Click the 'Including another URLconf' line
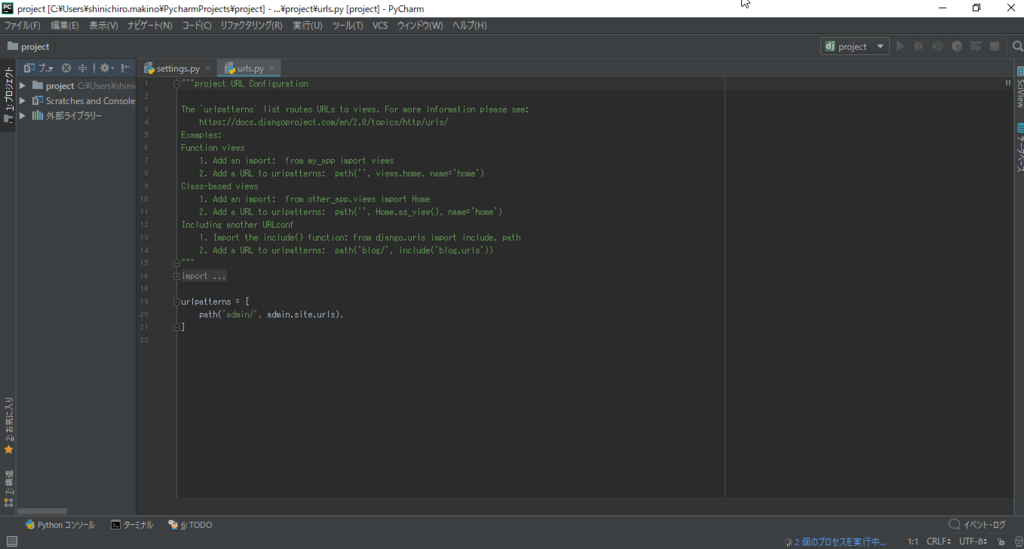 (237, 225)
